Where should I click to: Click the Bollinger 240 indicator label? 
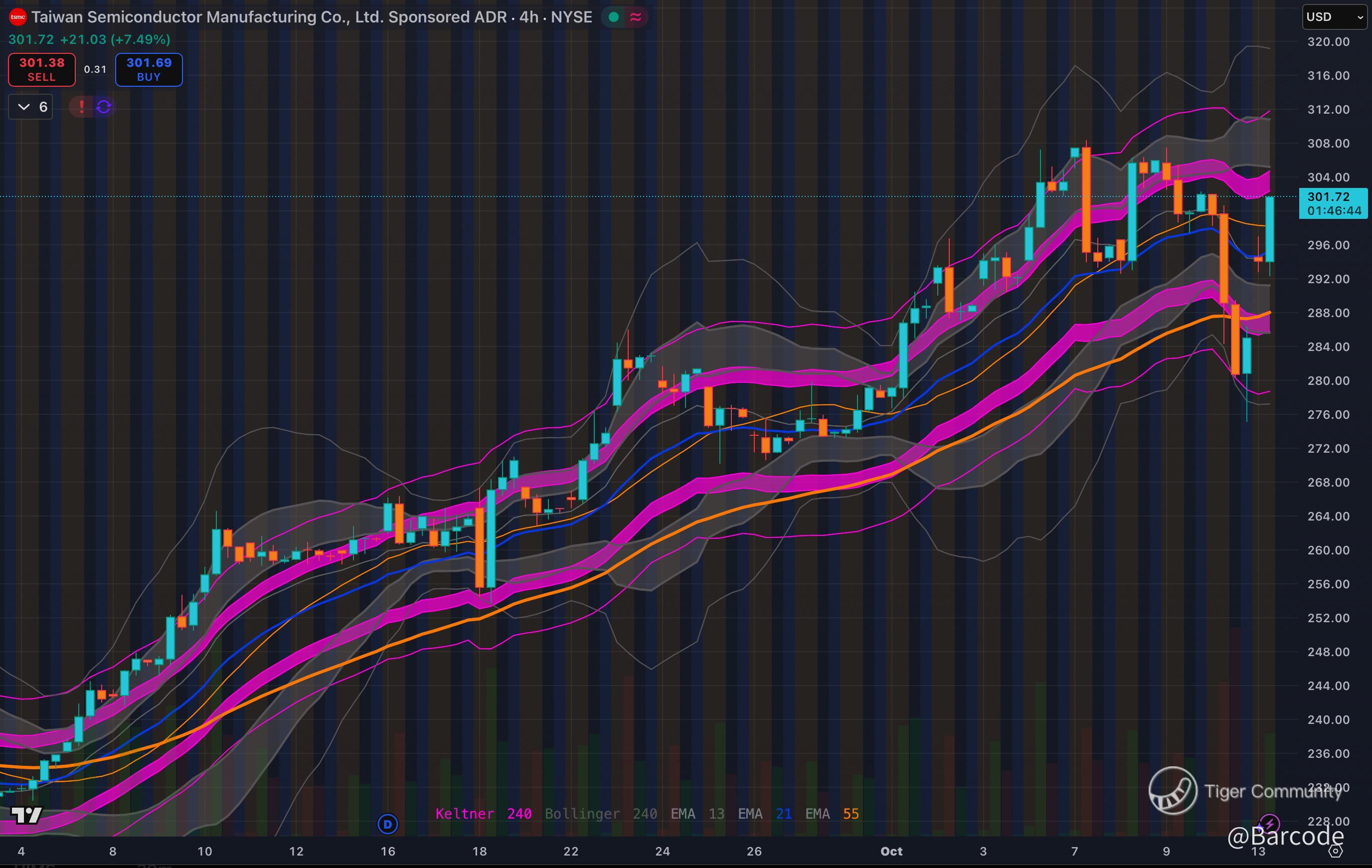[601, 813]
